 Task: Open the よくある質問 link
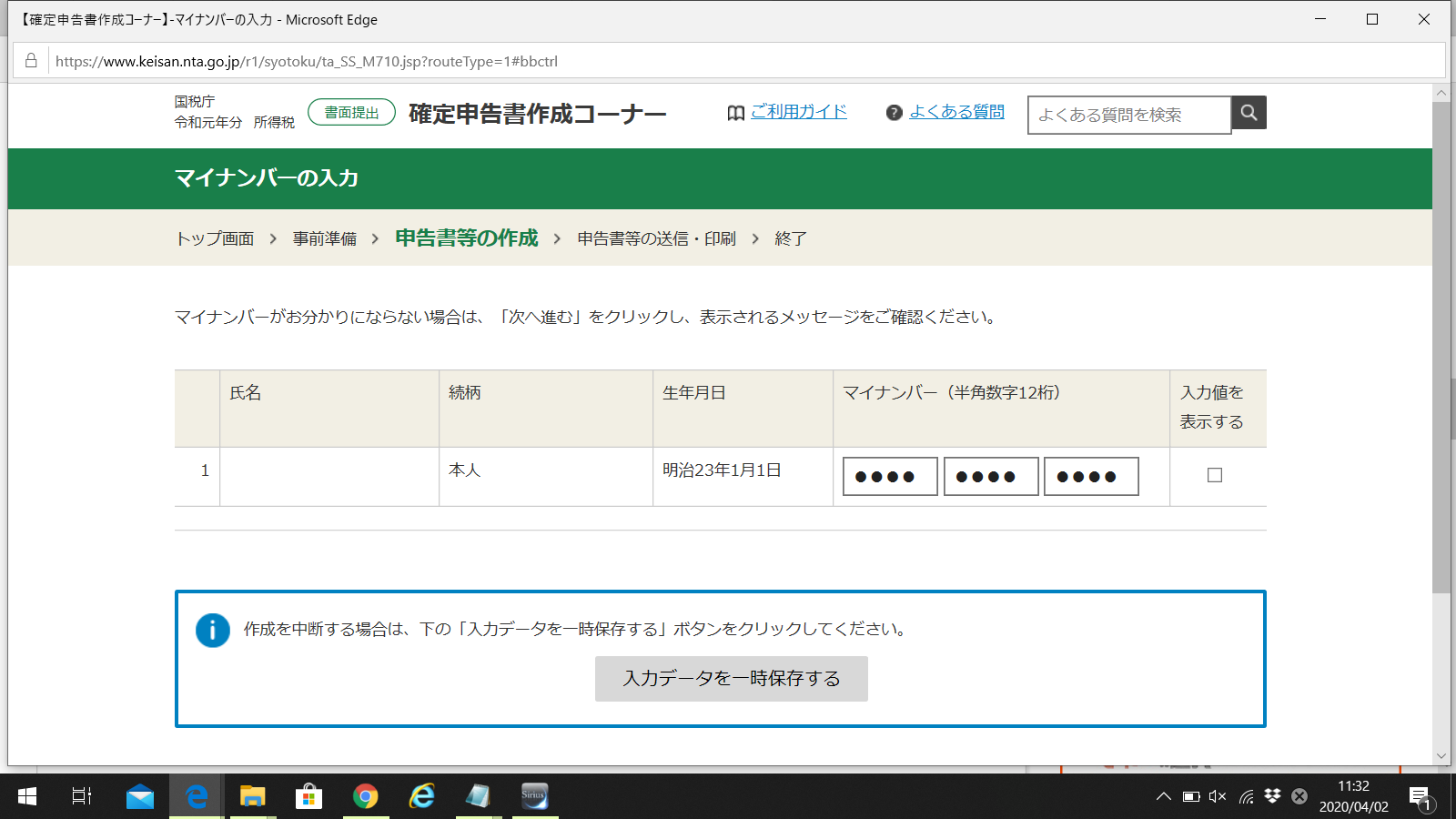pyautogui.click(x=957, y=112)
